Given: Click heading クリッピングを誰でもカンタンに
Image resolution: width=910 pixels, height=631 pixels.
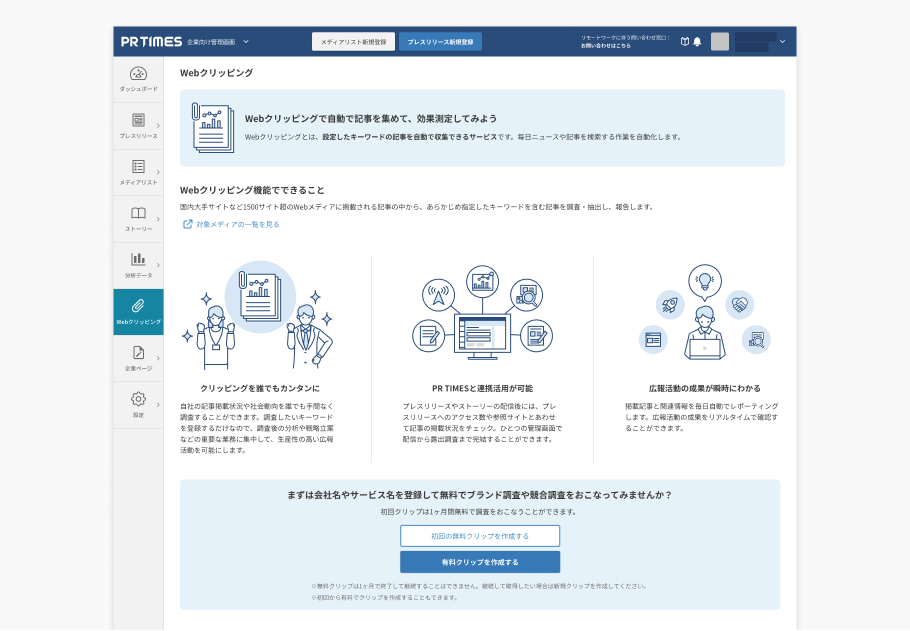Looking at the screenshot, I should coord(259,388).
